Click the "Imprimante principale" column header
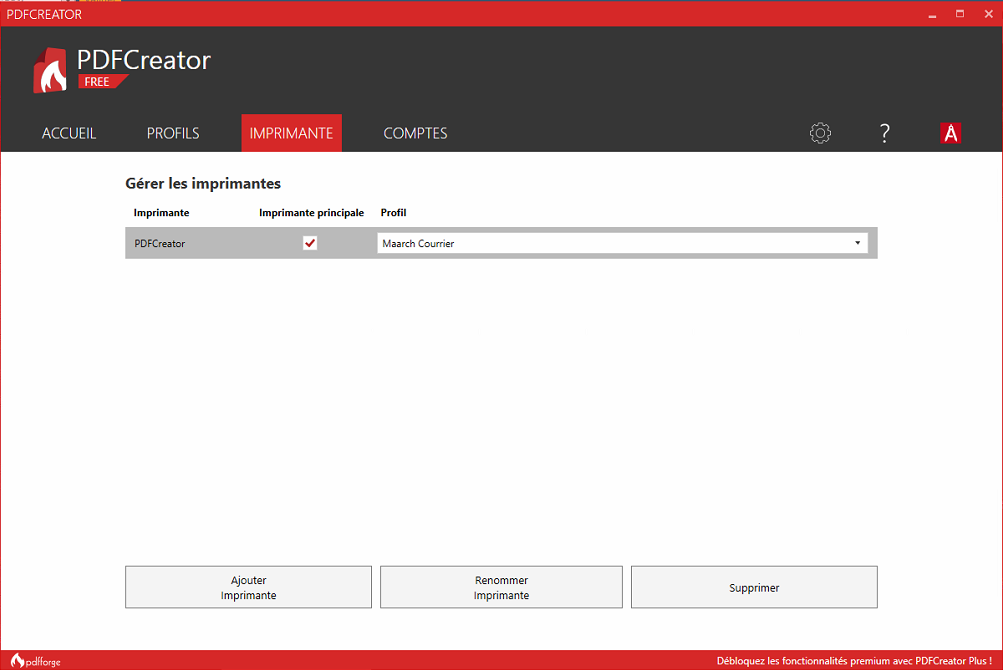The image size is (1003, 670). [x=312, y=212]
